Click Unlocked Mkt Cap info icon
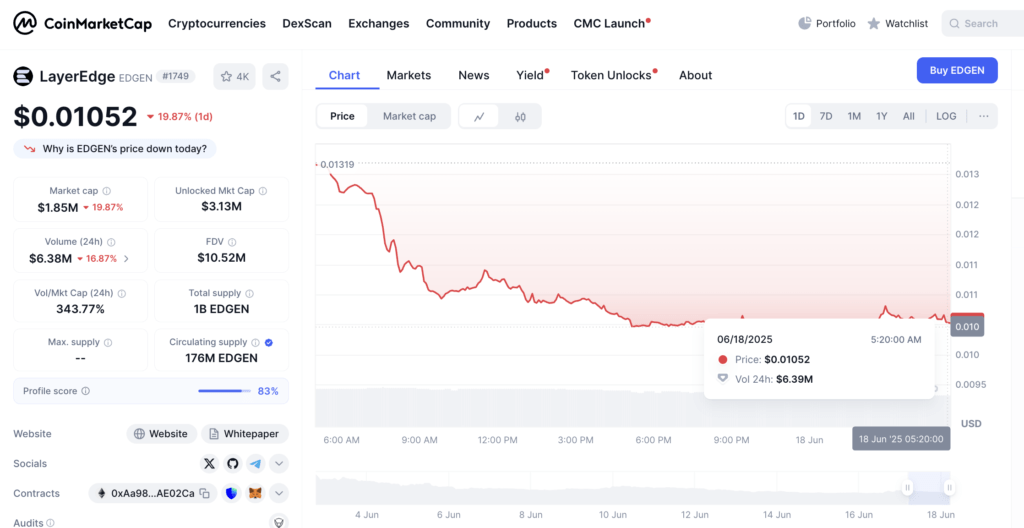The height and width of the screenshot is (528, 1024). [x=263, y=191]
